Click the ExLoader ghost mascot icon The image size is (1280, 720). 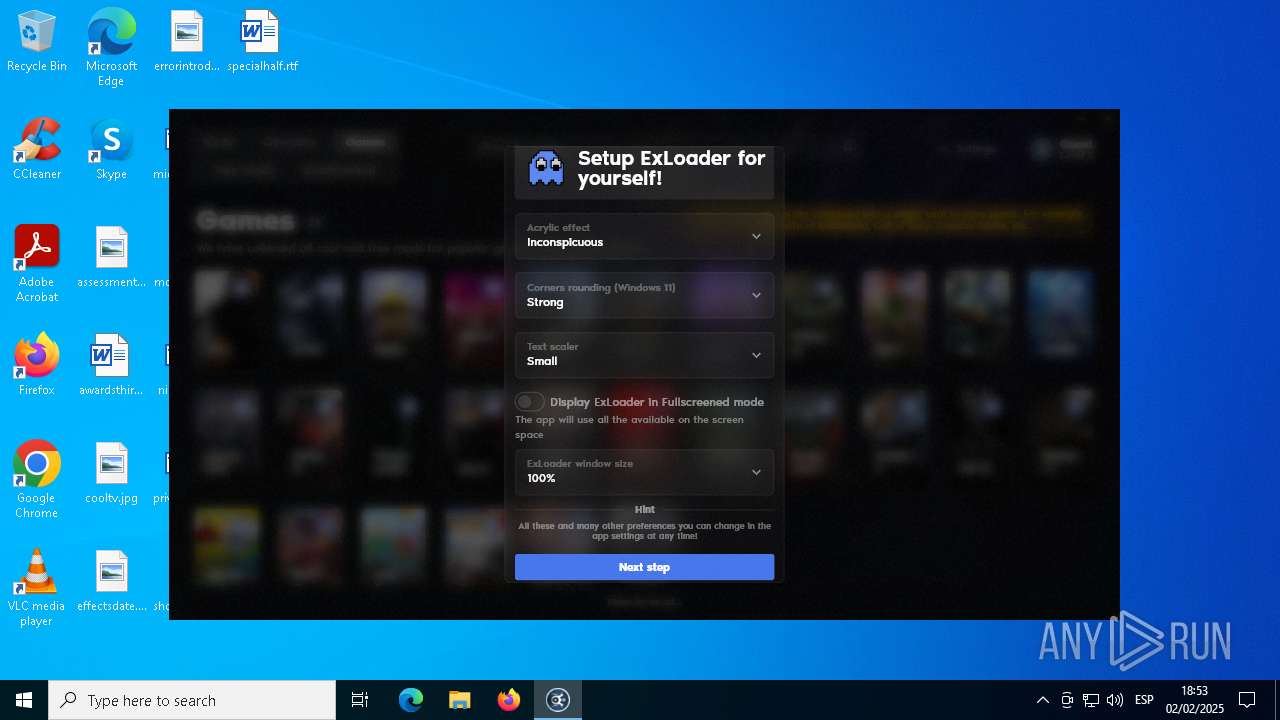click(546, 169)
